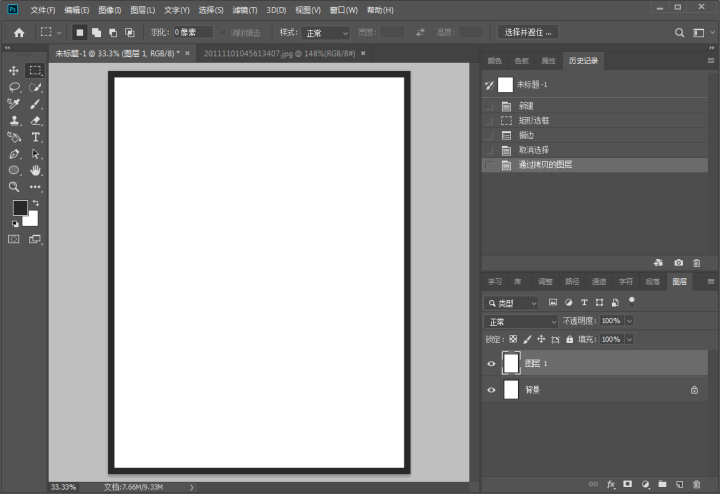
Task: Select the 3D Material Eyedropper tool
Action: (14, 104)
